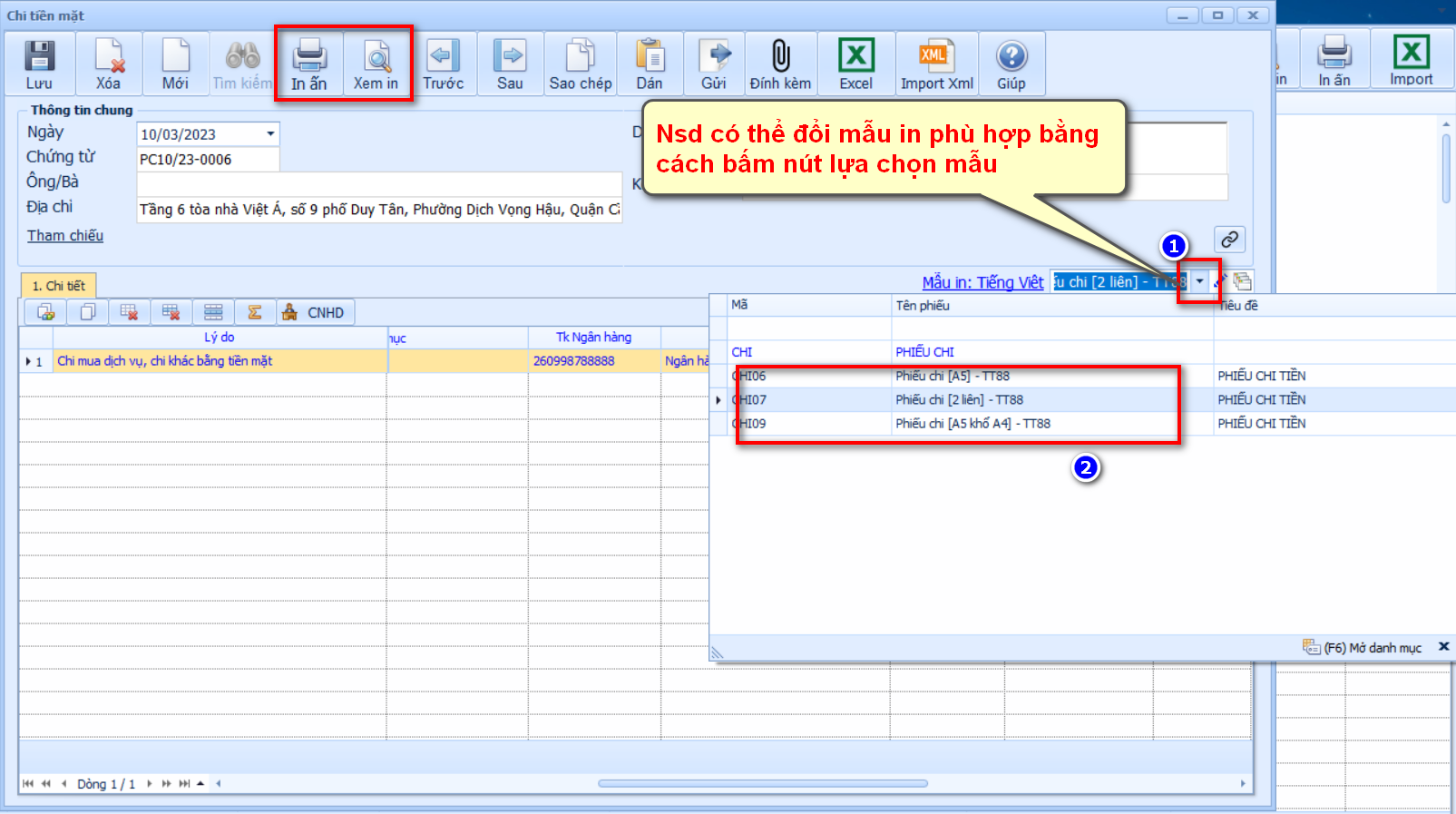
Task: Click the link chain icon button
Action: 1229,240
